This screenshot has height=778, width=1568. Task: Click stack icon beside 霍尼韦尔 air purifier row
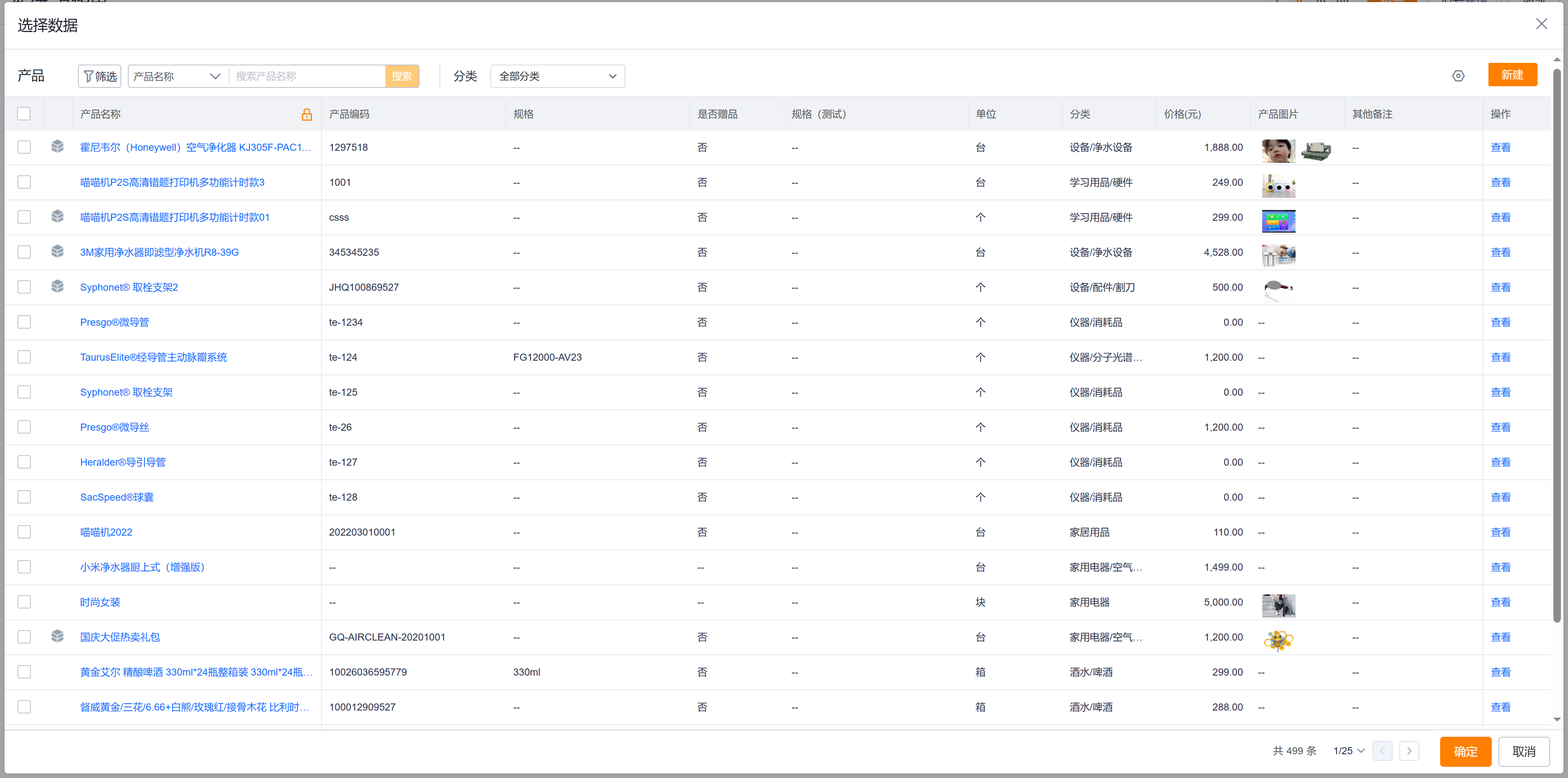click(57, 147)
